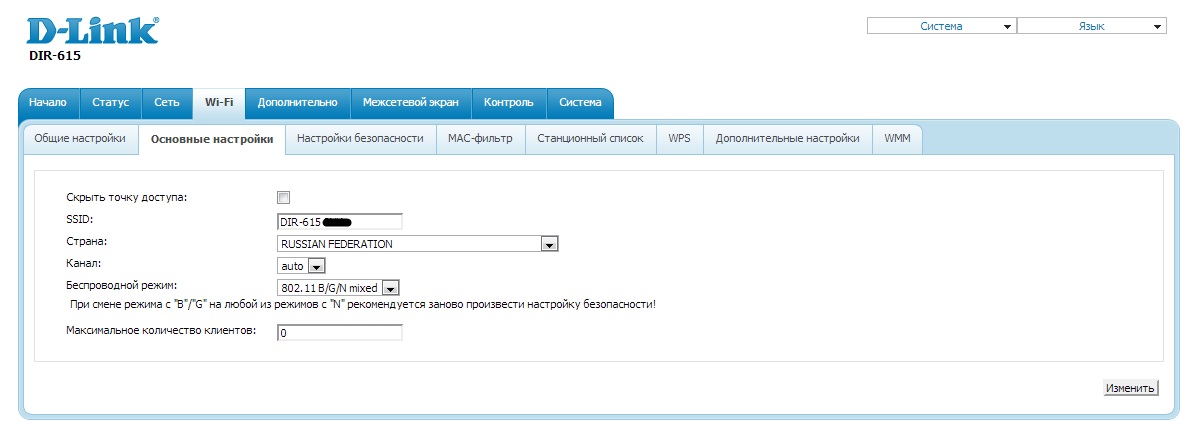Image resolution: width=1189 pixels, height=448 pixels.
Task: Select the Дополнительно main tab
Action: pos(298,102)
